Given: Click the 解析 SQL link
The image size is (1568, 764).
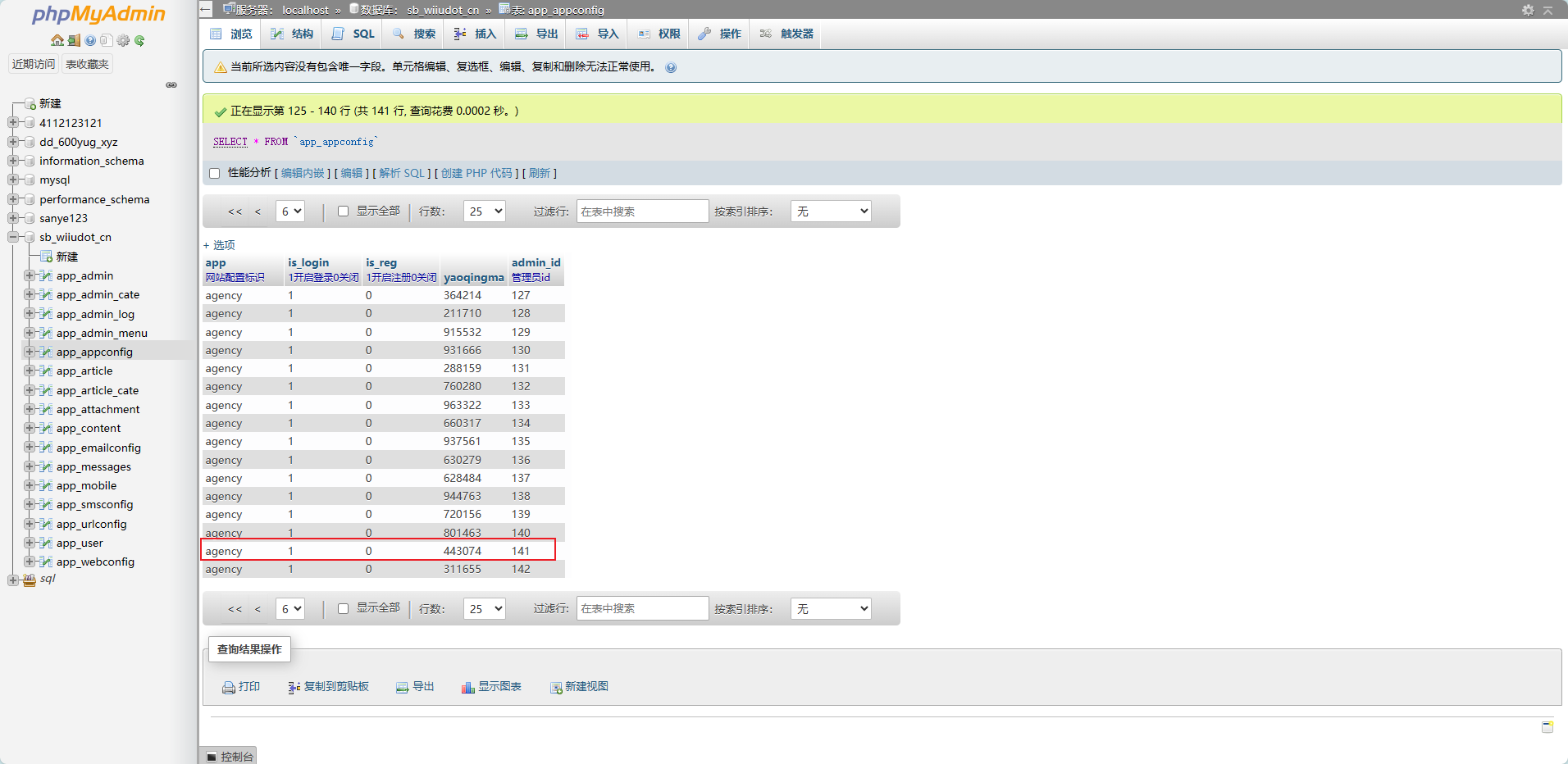Looking at the screenshot, I should click(x=402, y=174).
